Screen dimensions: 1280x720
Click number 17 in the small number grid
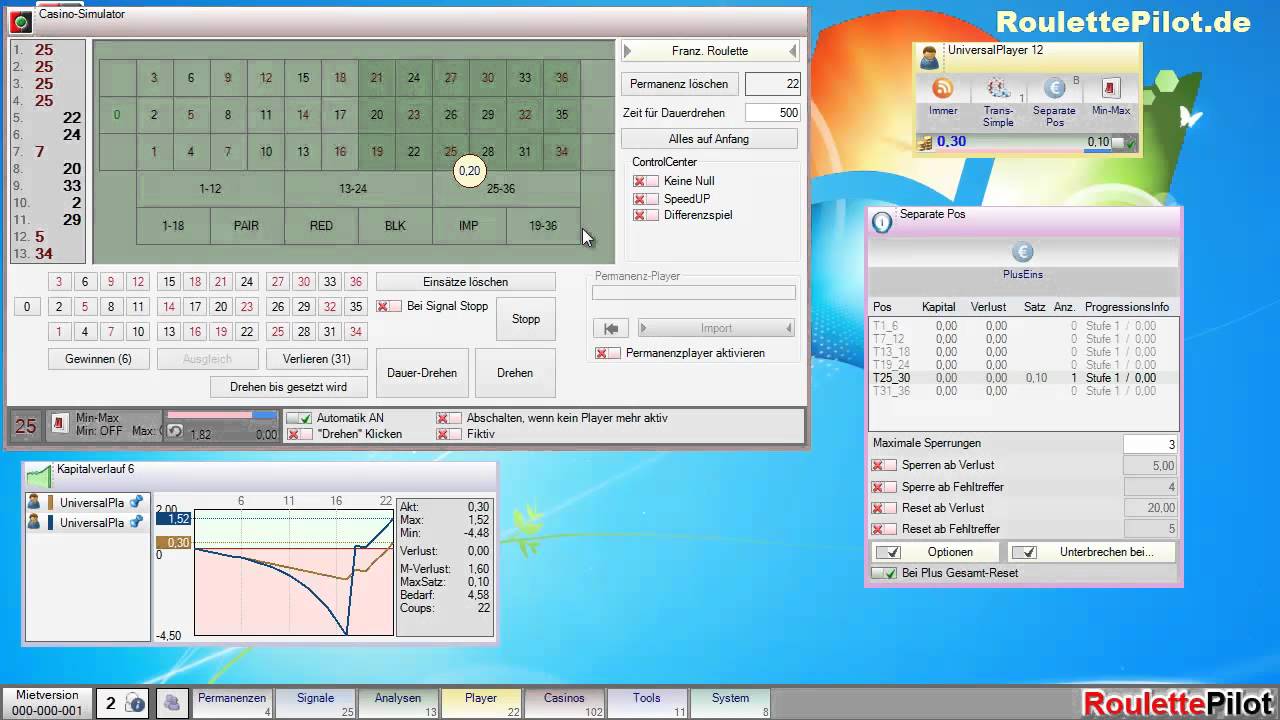(195, 307)
